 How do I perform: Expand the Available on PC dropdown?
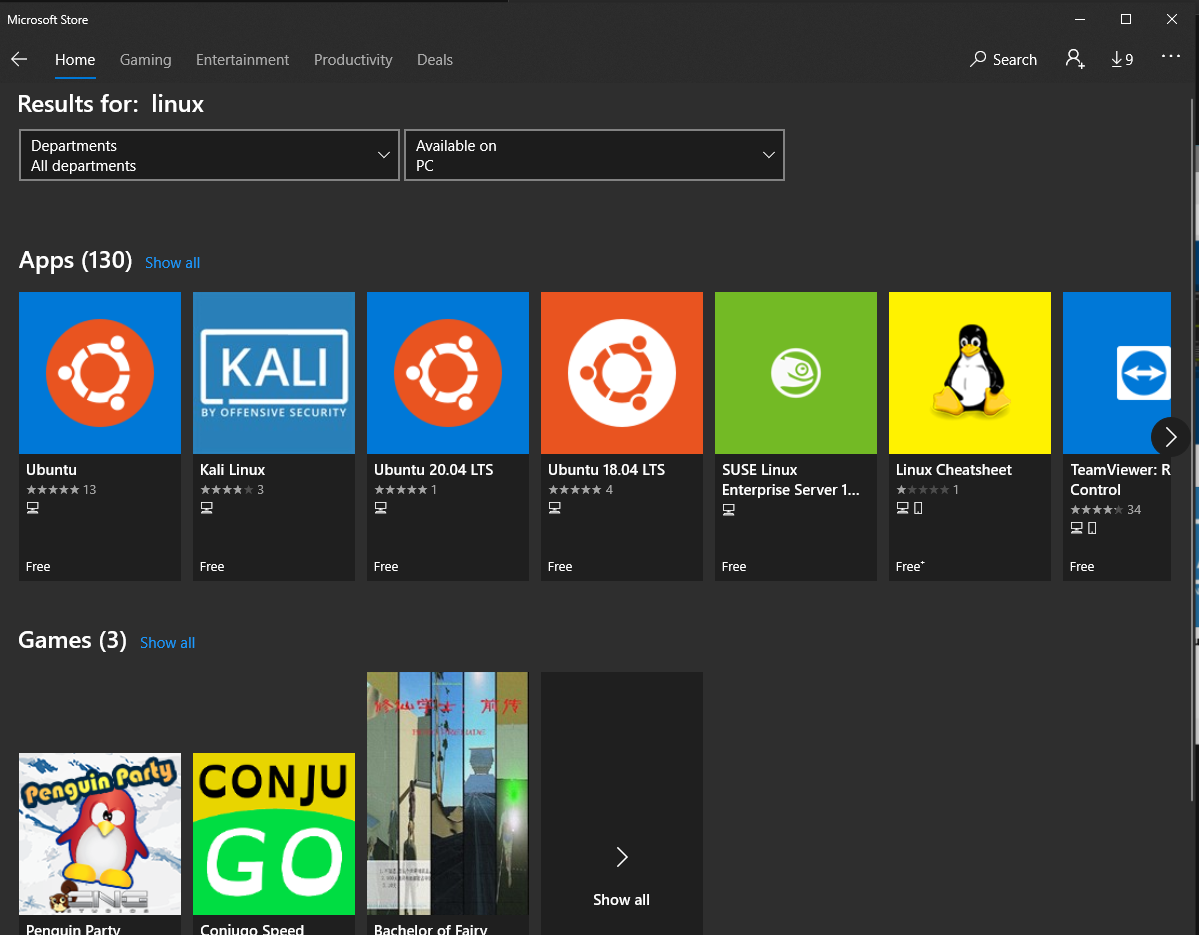click(594, 155)
